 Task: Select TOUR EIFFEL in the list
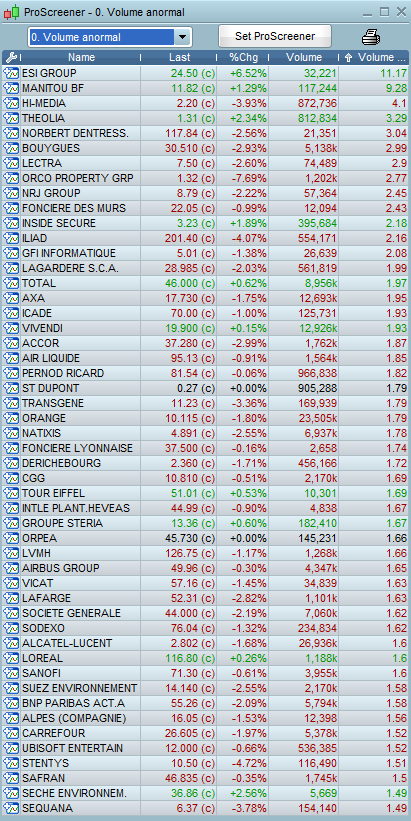[53, 494]
